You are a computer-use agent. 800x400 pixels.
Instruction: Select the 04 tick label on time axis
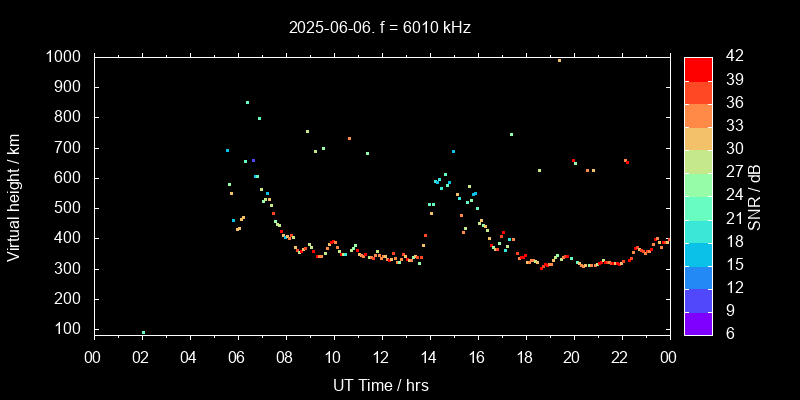point(189,357)
